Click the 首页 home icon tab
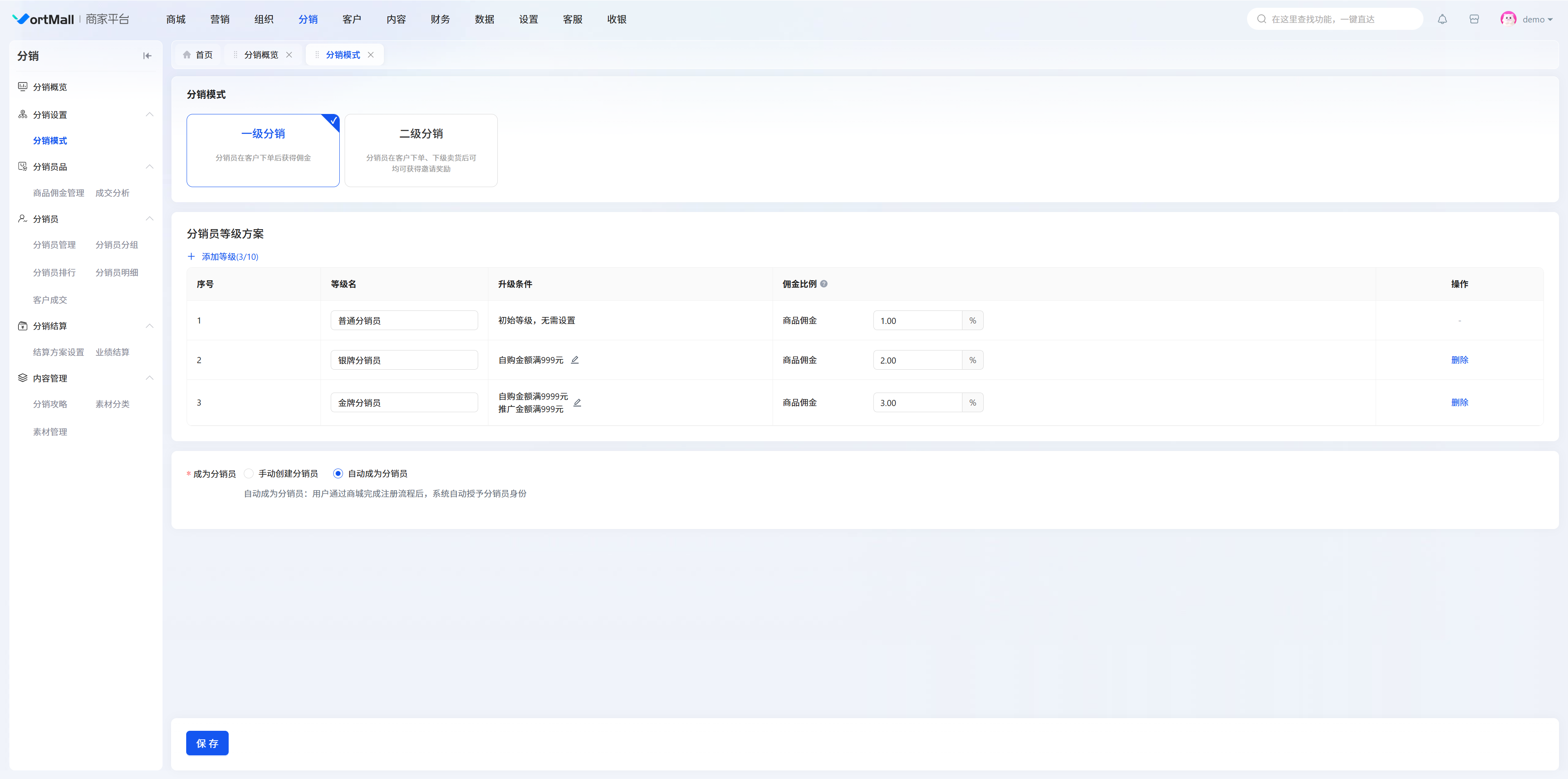This screenshot has width=1568, height=779. pyautogui.click(x=198, y=55)
